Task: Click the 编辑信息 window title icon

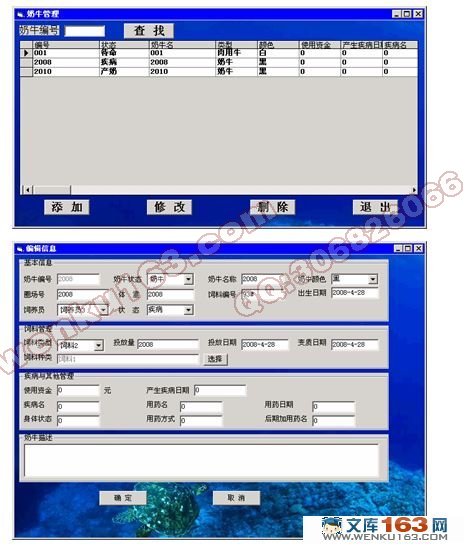Action: [20, 250]
